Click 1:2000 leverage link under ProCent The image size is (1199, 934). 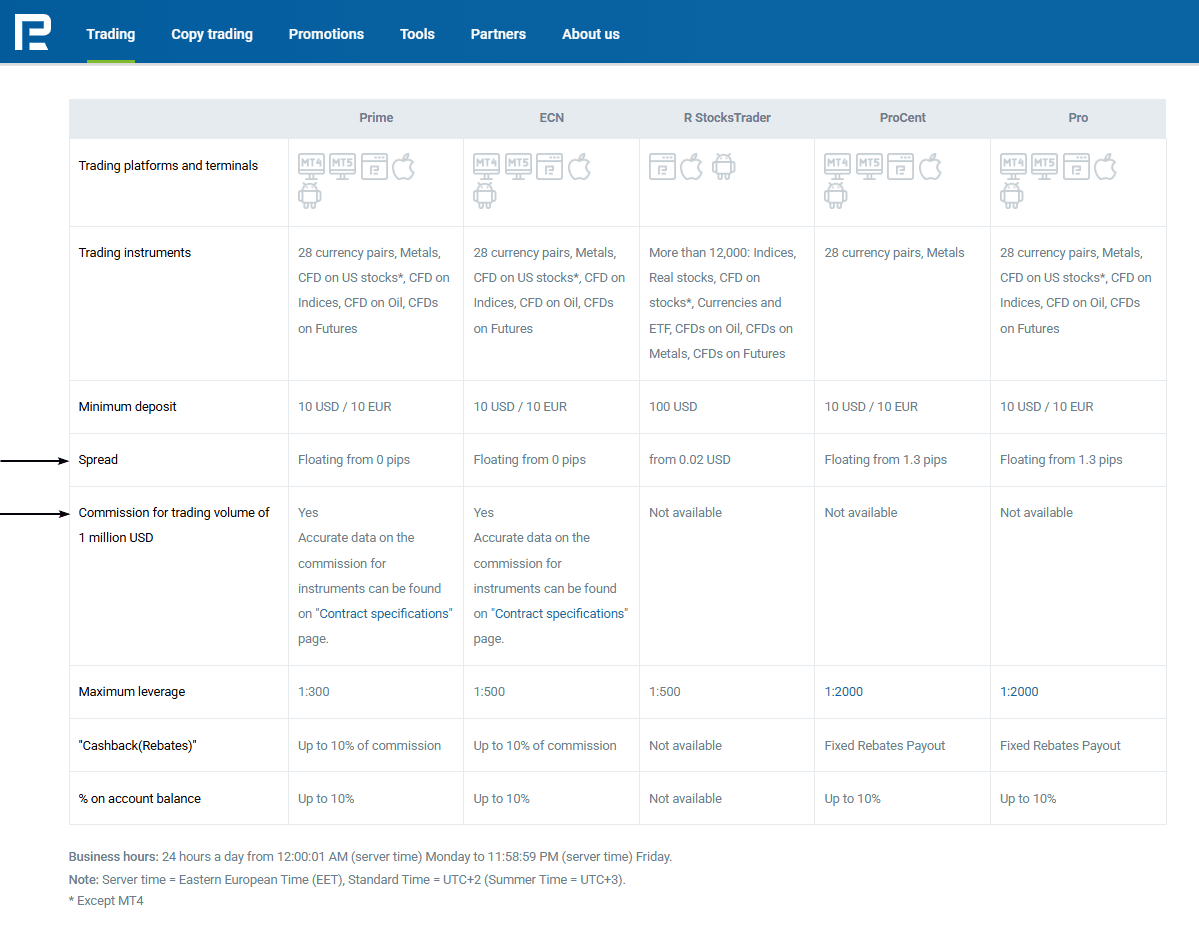click(843, 692)
